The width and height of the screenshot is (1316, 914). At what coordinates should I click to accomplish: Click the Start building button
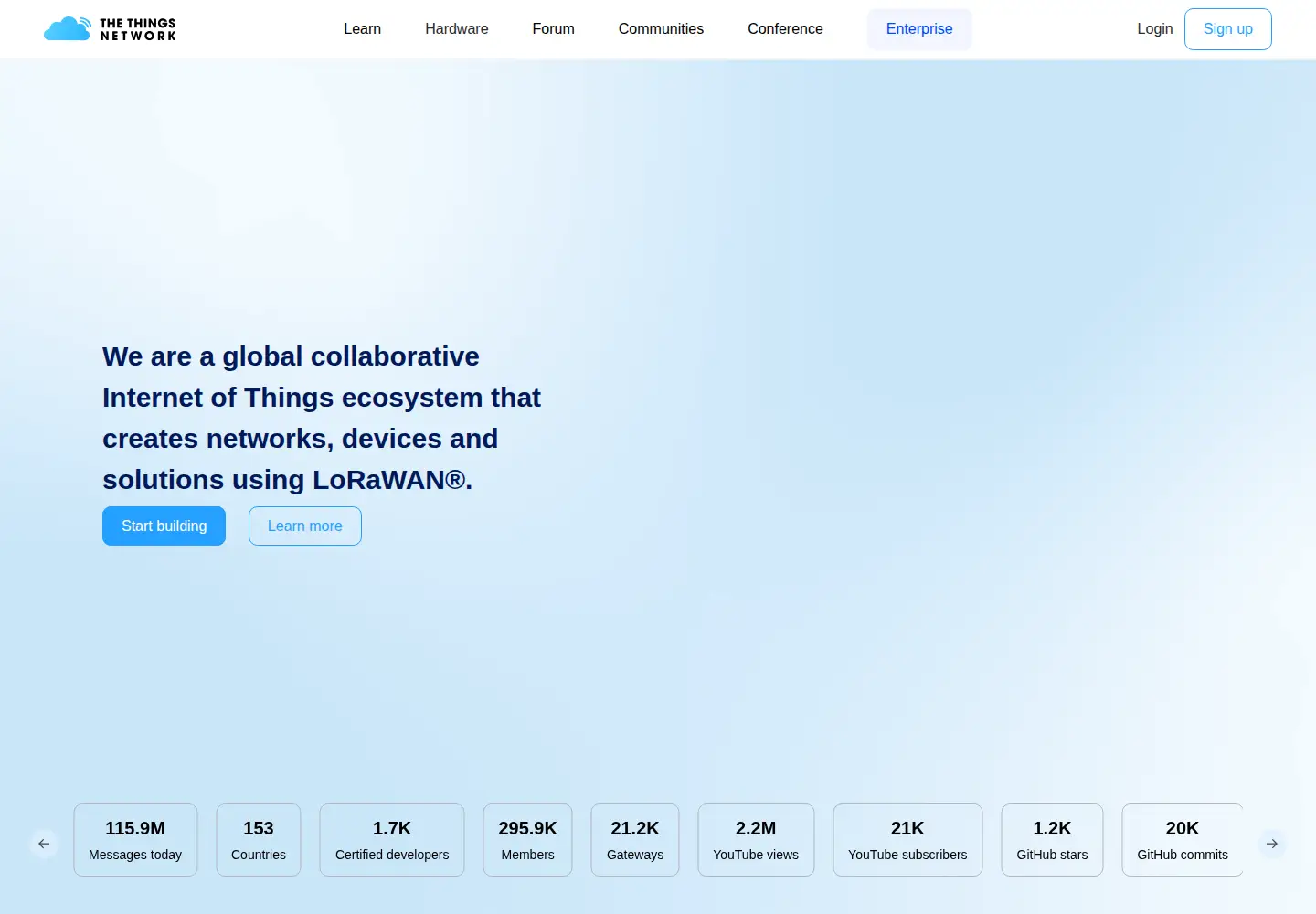tap(164, 526)
